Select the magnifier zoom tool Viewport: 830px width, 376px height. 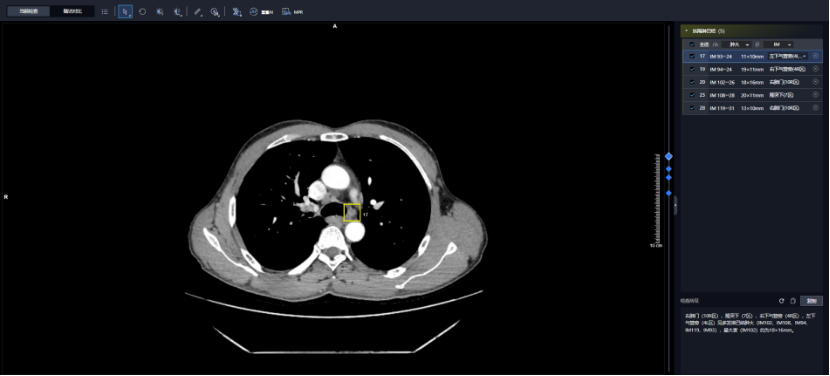pyautogui.click(x=215, y=12)
